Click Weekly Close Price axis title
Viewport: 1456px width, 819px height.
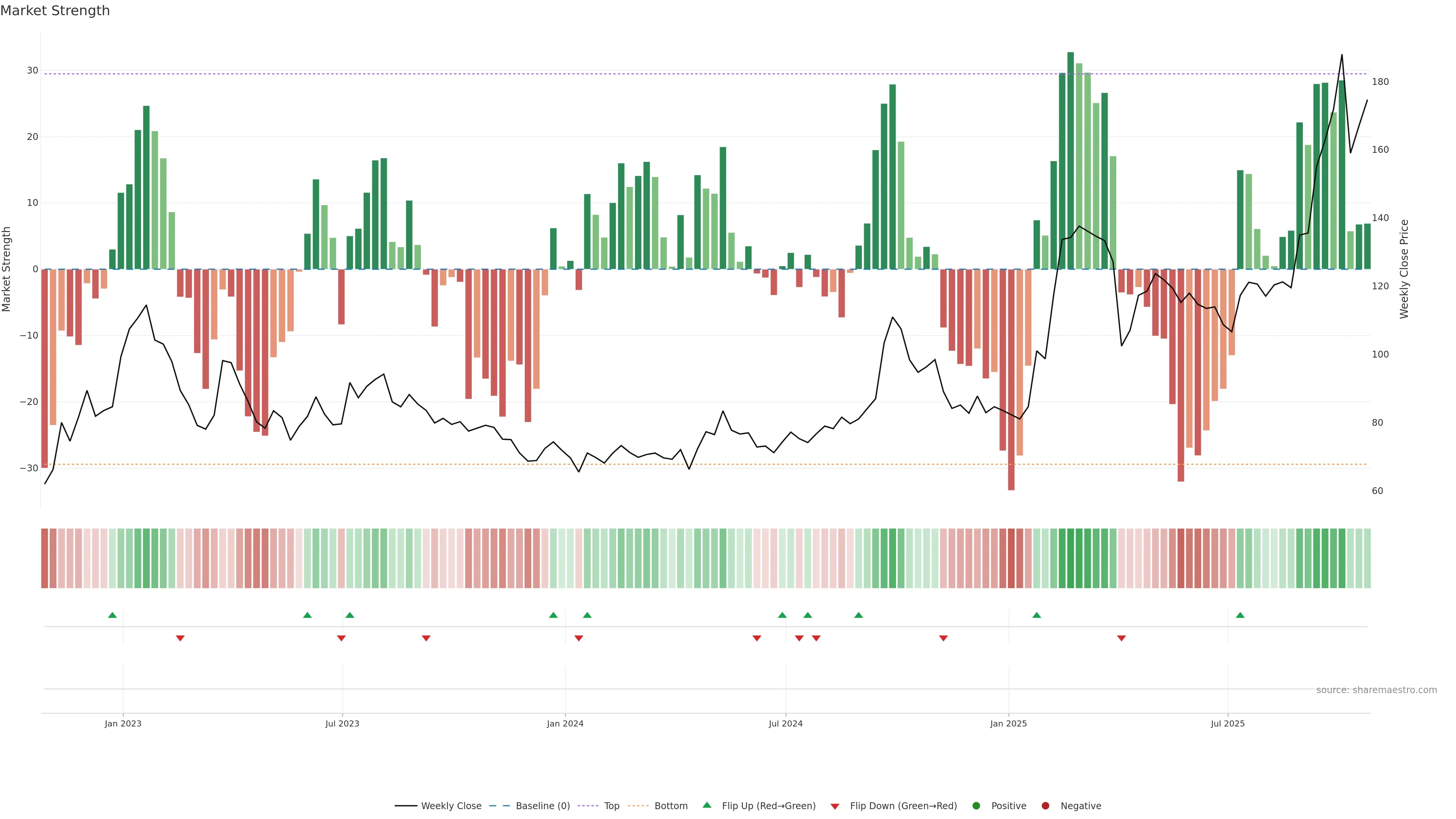1404,269
